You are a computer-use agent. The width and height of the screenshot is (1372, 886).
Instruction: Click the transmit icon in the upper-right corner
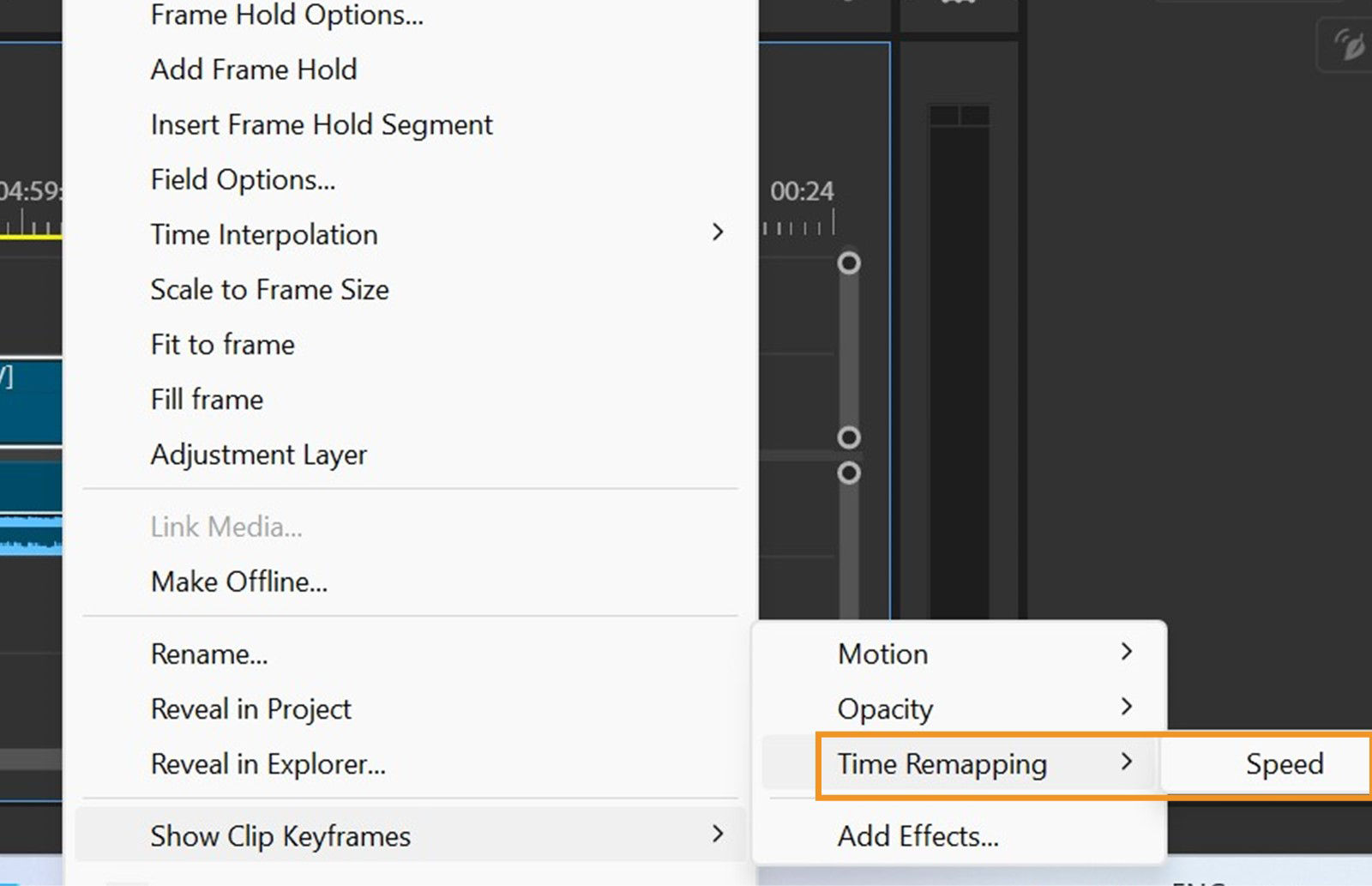click(1347, 45)
